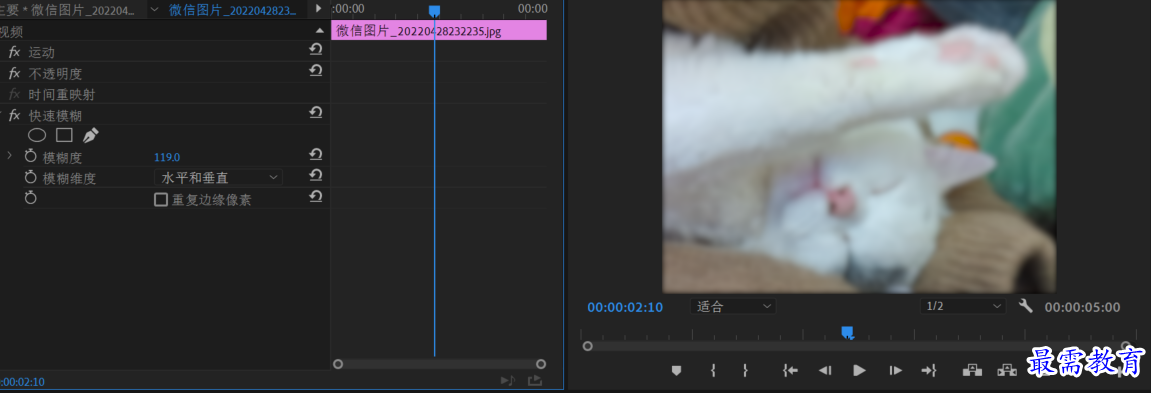
Task: Switch to the 主要 * 微信图片 master tab
Action: [68, 10]
